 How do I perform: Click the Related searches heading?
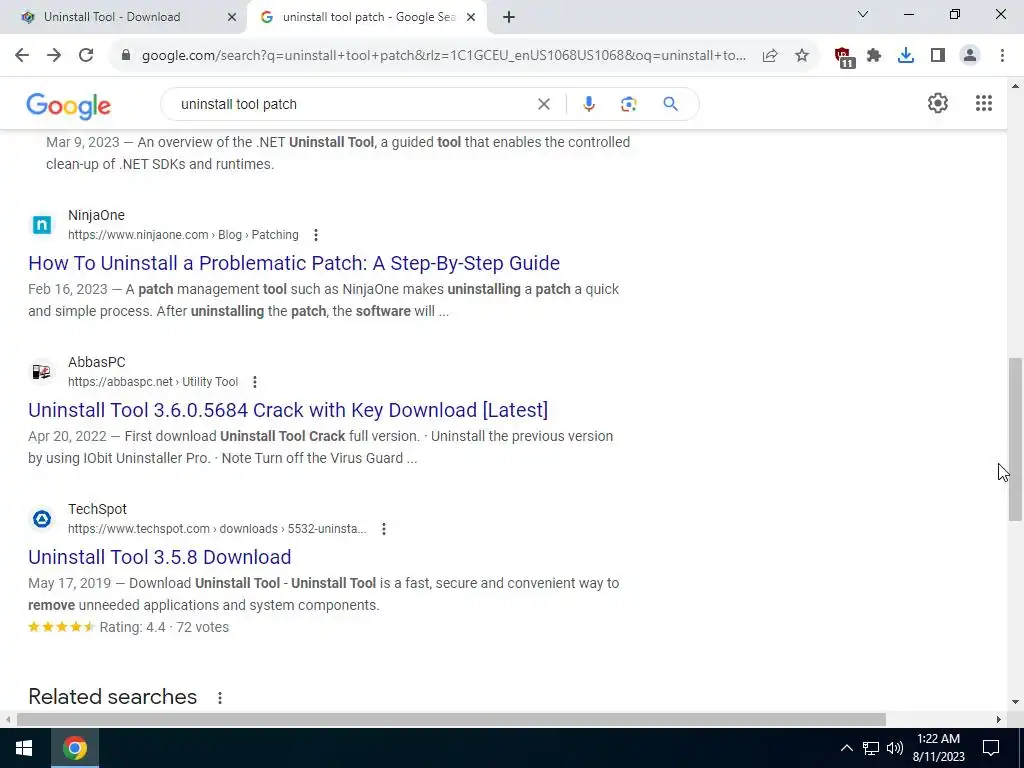tap(112, 697)
